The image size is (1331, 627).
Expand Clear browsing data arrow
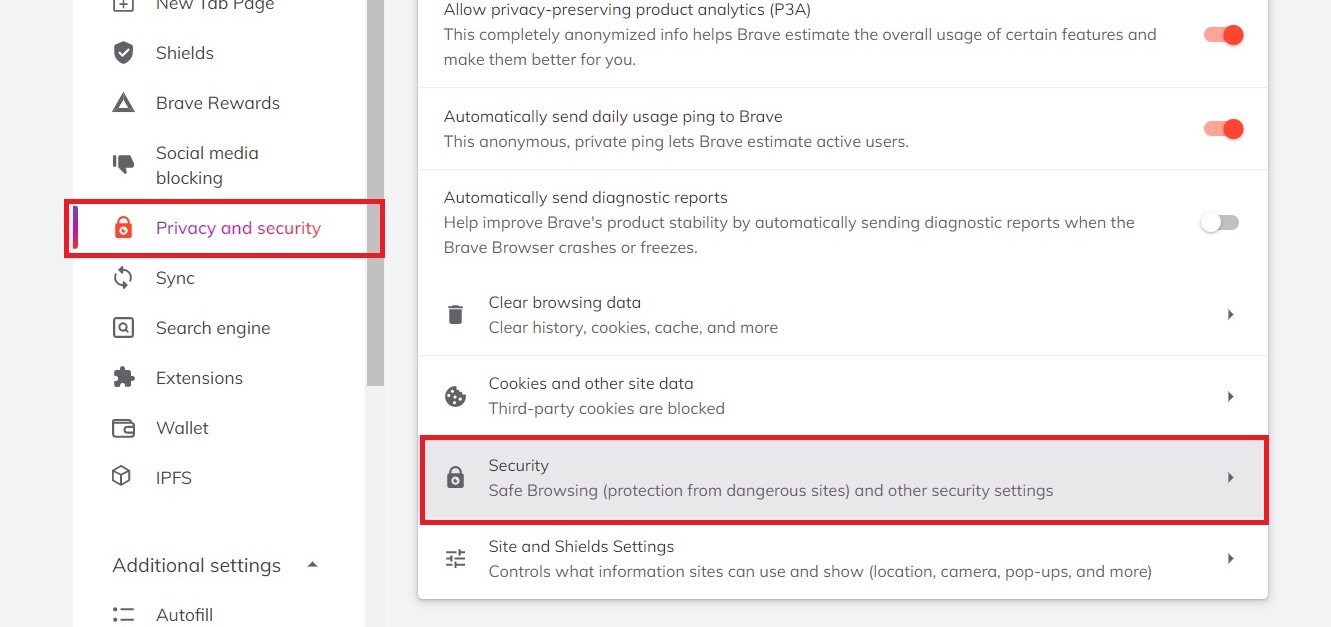(x=1231, y=315)
